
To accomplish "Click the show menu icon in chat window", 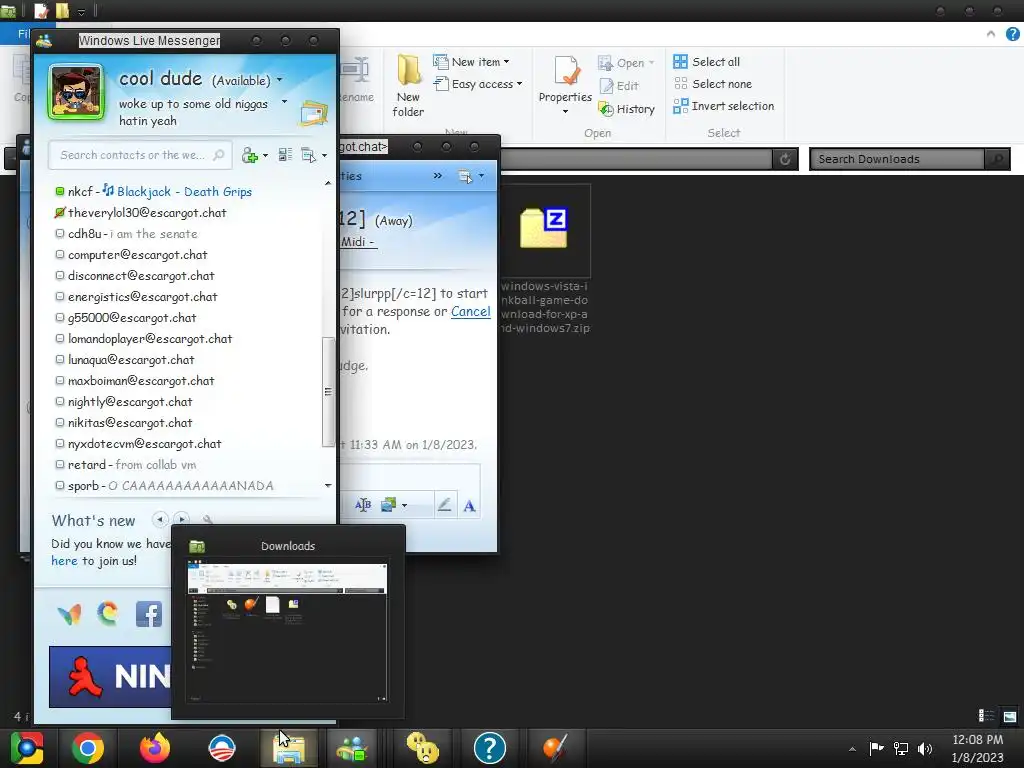I will tap(465, 176).
